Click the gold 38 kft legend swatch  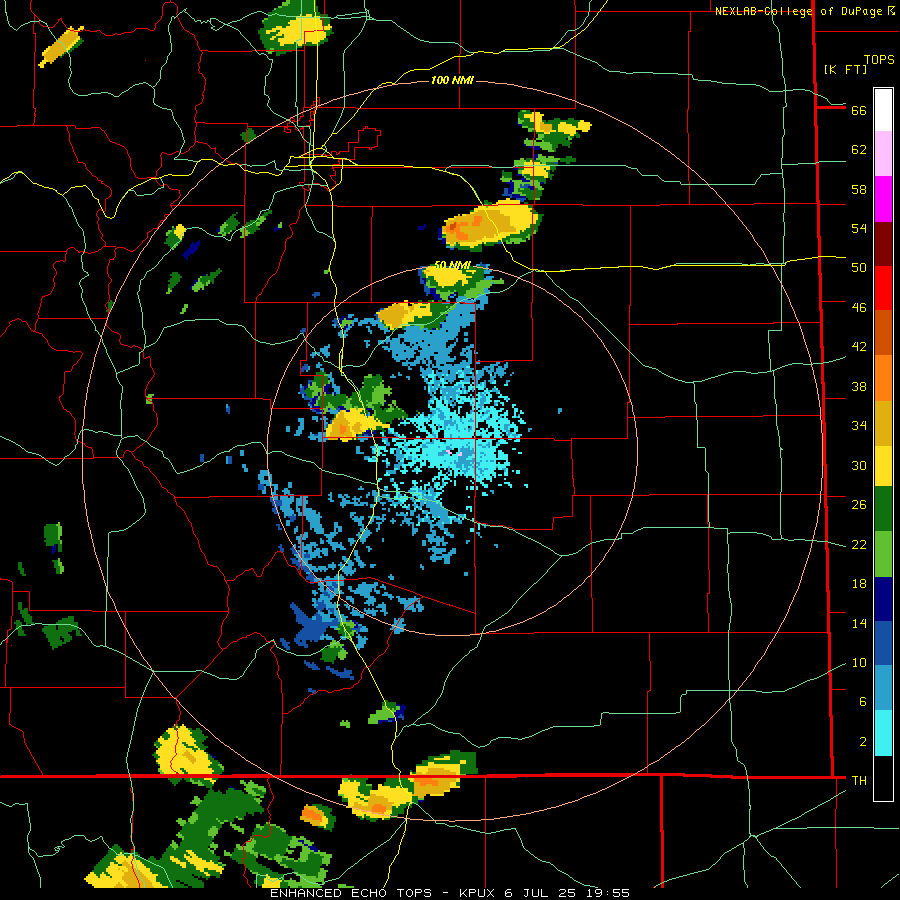883,423
